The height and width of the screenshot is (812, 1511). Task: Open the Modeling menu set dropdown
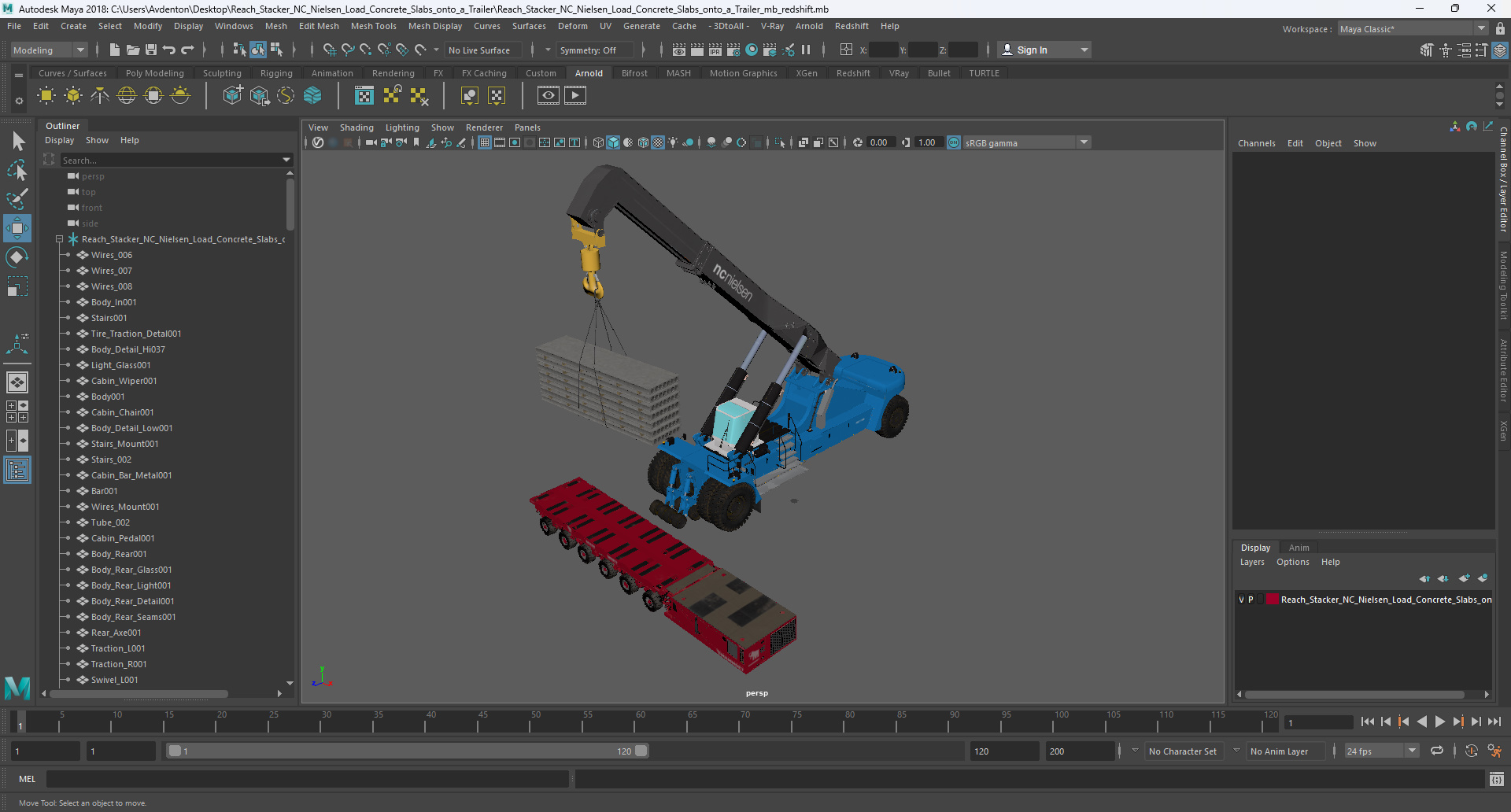tap(49, 50)
